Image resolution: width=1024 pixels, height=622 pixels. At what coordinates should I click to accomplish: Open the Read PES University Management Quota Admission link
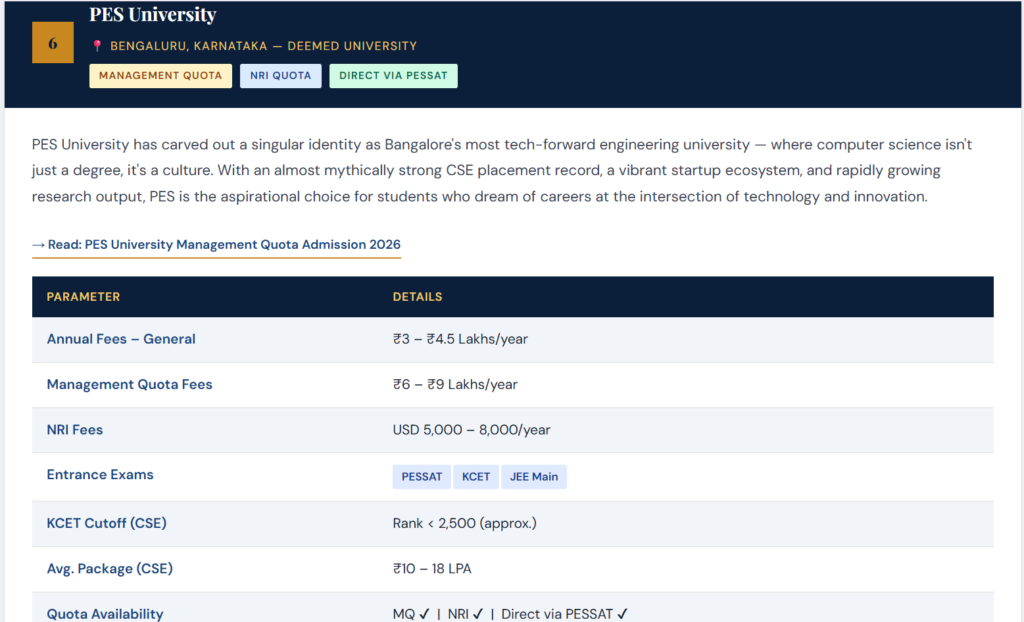click(216, 244)
